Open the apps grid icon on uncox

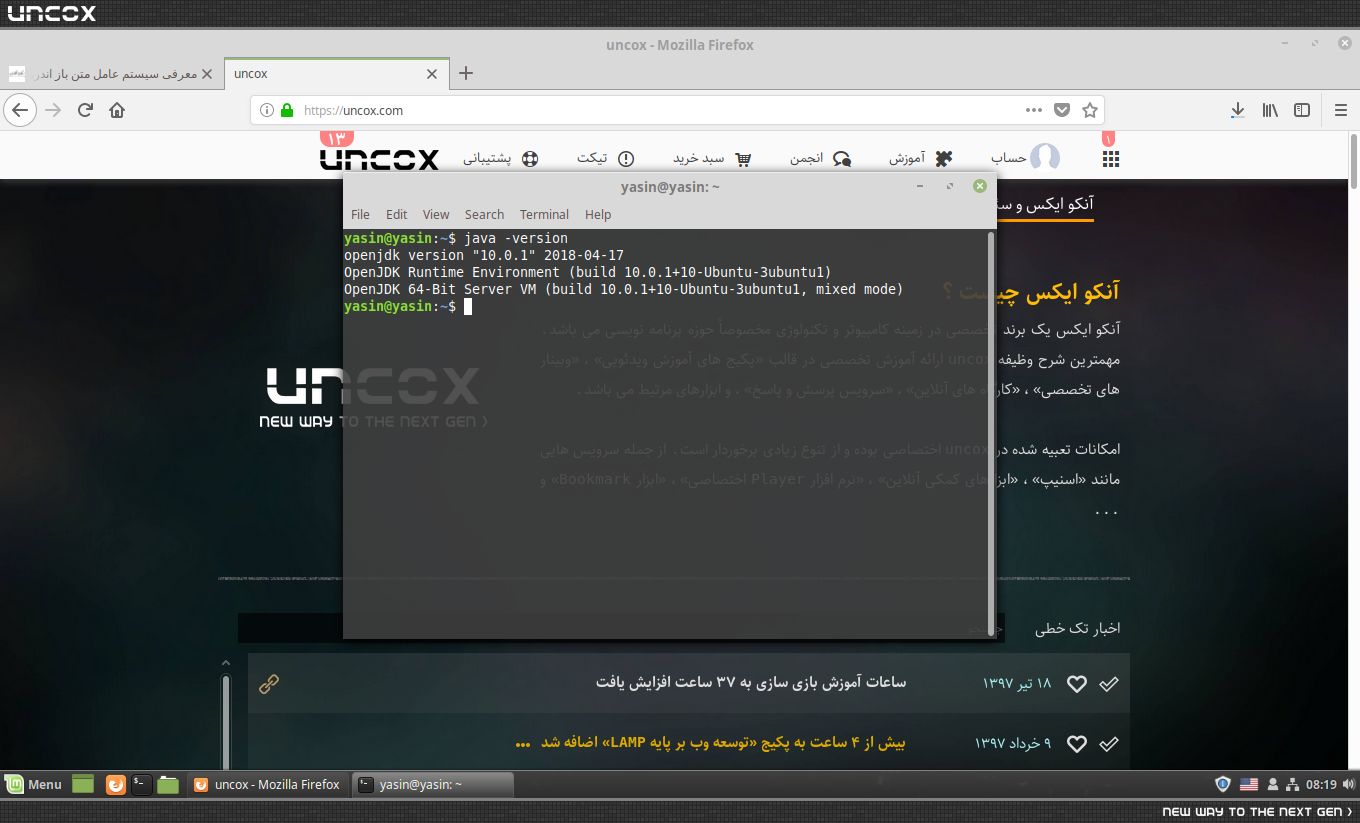click(1110, 159)
